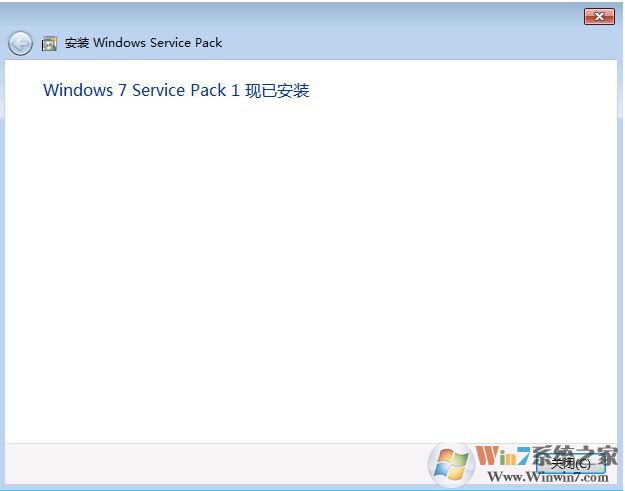
Task: Click the back arrow button
Action: (20, 43)
